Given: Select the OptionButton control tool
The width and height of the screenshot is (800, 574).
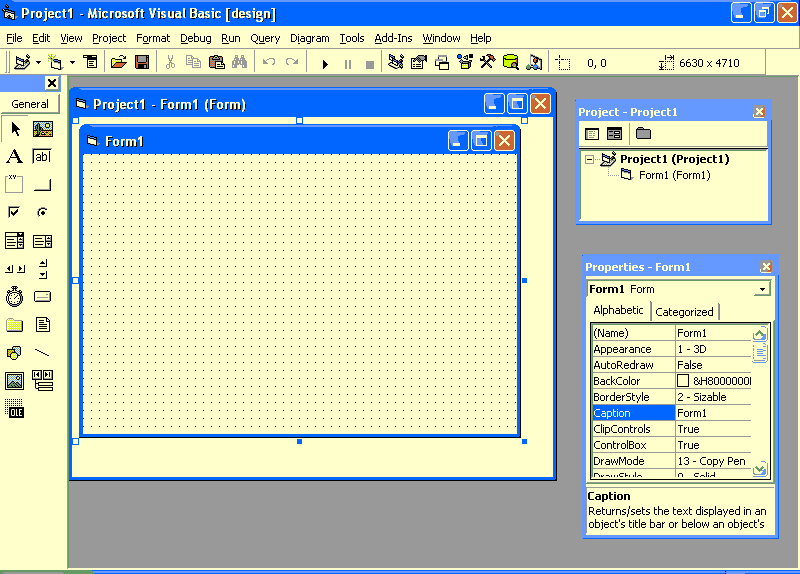Looking at the screenshot, I should (x=43, y=212).
